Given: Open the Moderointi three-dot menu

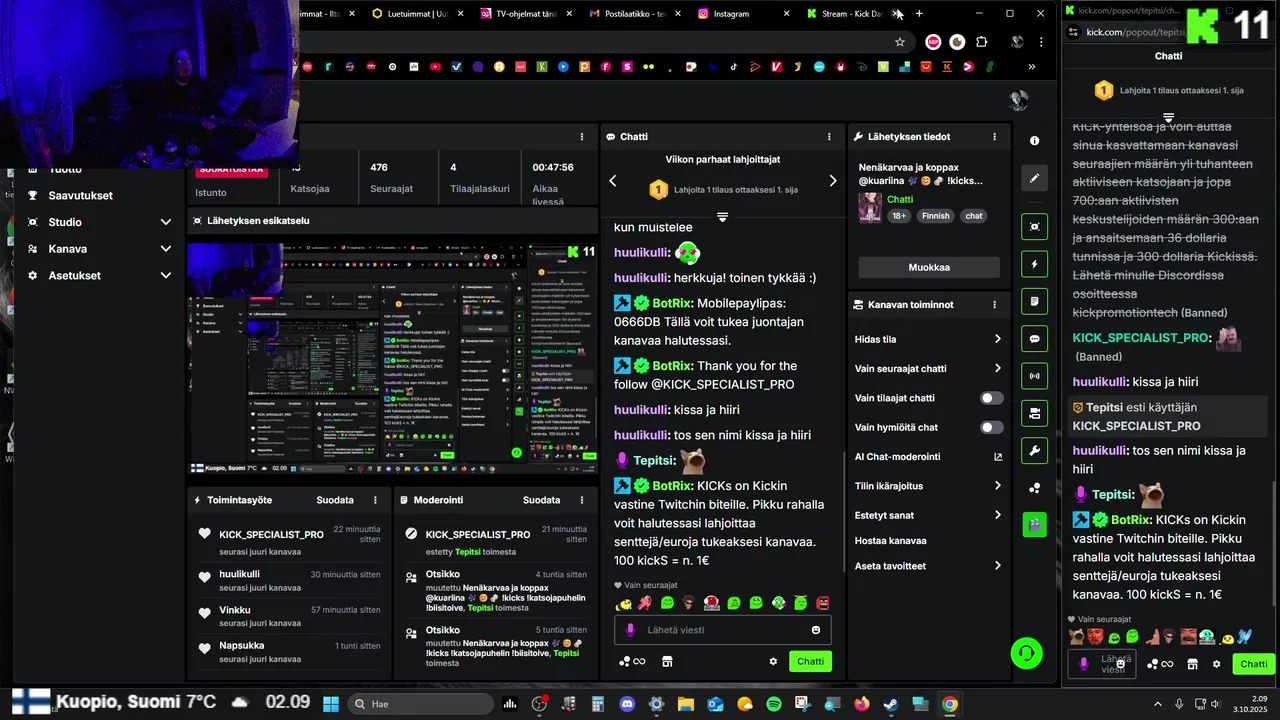Looking at the screenshot, I should pyautogui.click(x=582, y=500).
